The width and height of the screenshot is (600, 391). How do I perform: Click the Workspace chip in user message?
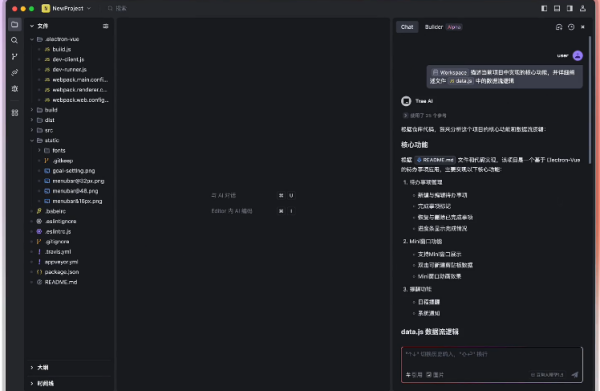click(x=449, y=72)
